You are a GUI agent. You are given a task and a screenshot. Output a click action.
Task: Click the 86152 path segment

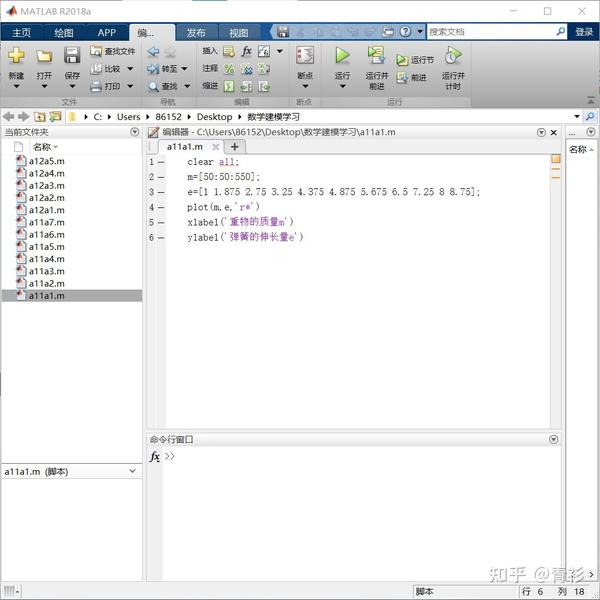click(168, 117)
